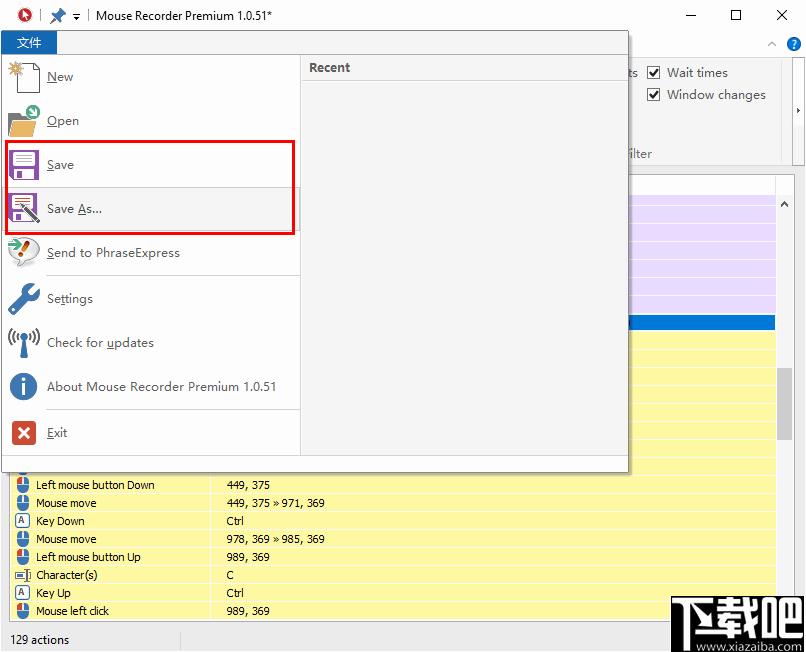The height and width of the screenshot is (652, 806).
Task: Click mouse icon on Mouse move 978, 369 row
Action: tap(23, 538)
